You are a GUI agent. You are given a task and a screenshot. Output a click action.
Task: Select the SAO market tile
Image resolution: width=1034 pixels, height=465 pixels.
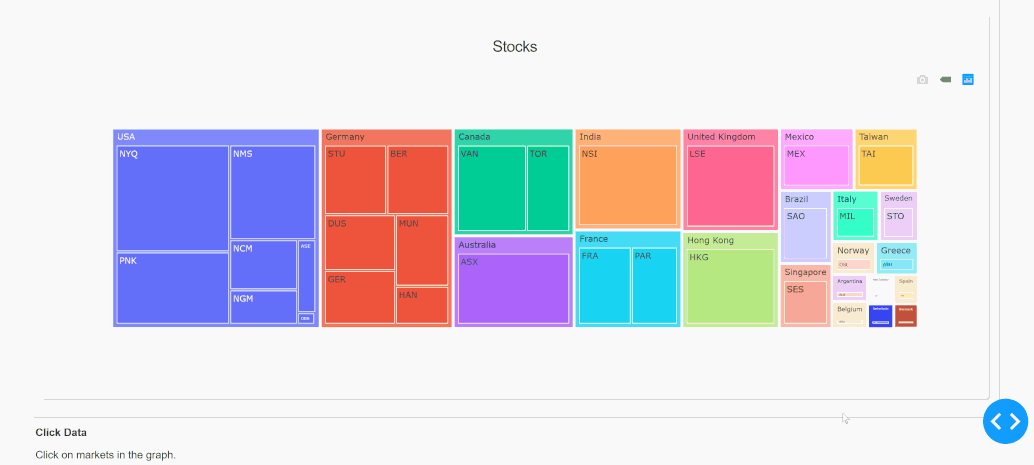click(805, 233)
